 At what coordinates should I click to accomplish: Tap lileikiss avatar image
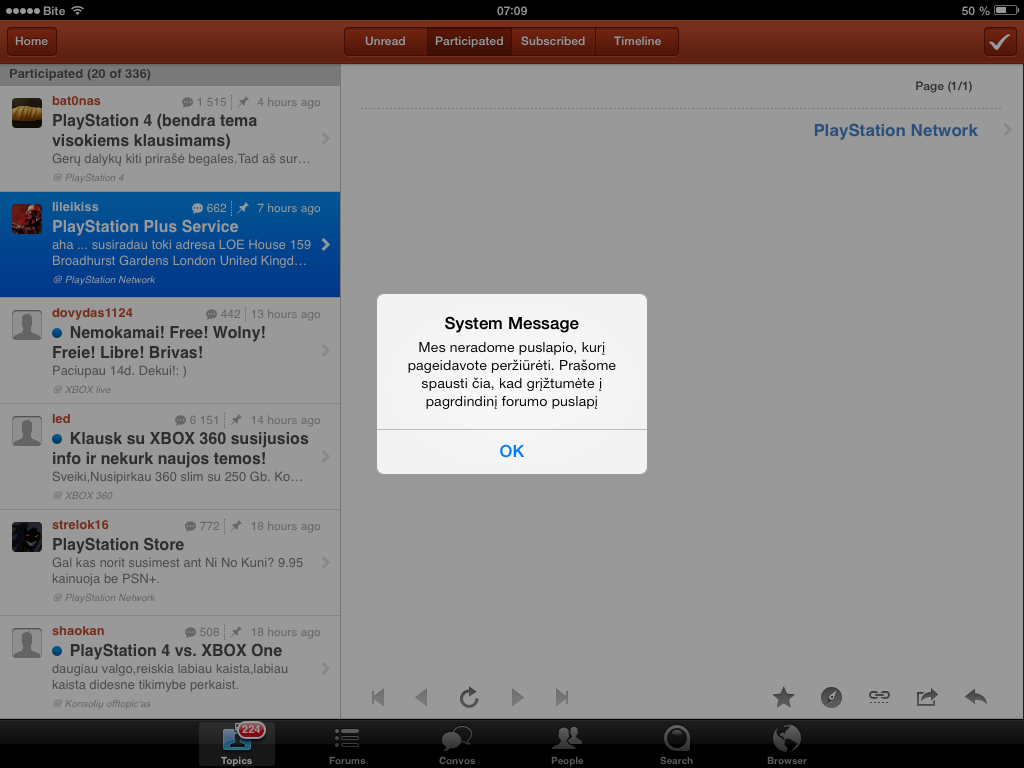pos(27,219)
